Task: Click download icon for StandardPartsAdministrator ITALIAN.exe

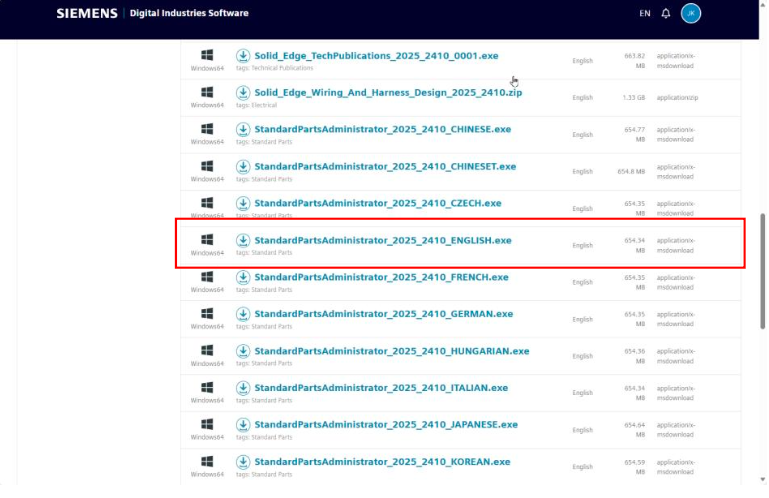Action: (x=243, y=388)
